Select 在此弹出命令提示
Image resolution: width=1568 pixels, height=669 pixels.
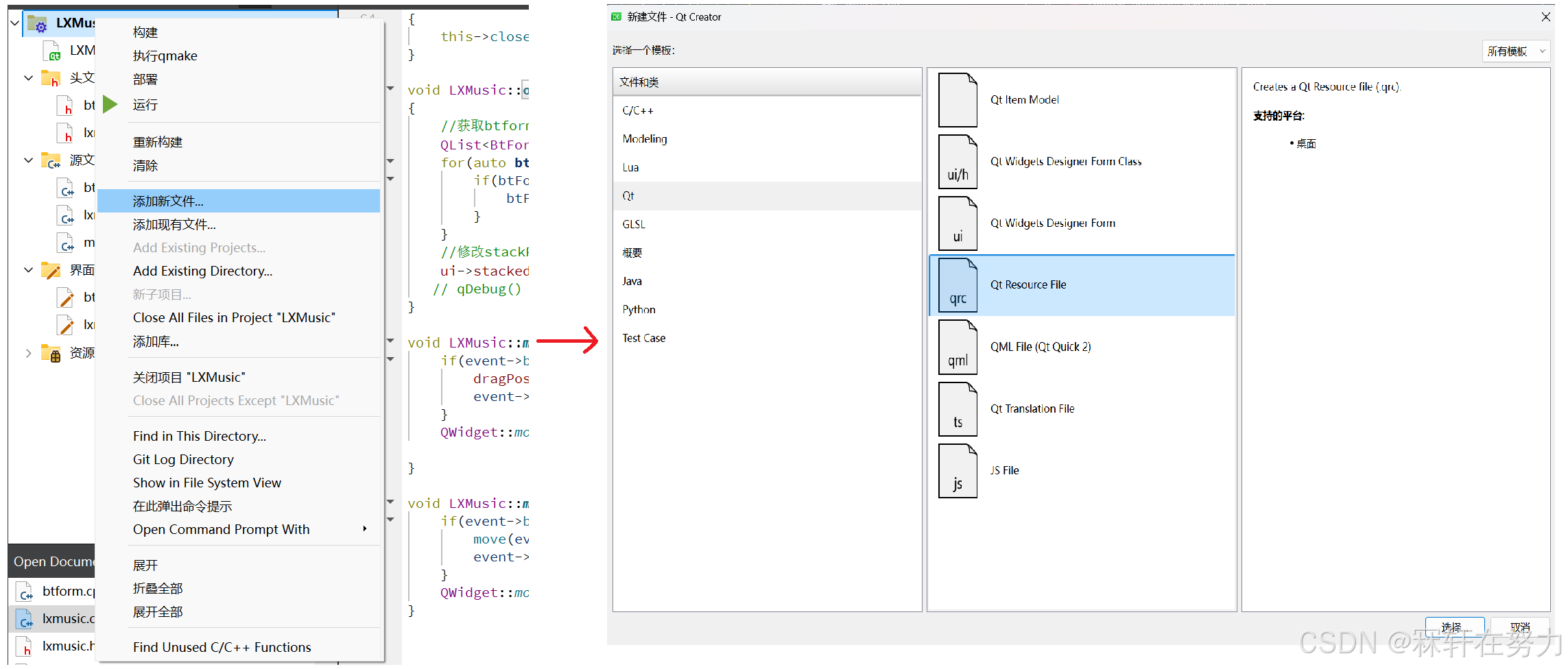[182, 507]
